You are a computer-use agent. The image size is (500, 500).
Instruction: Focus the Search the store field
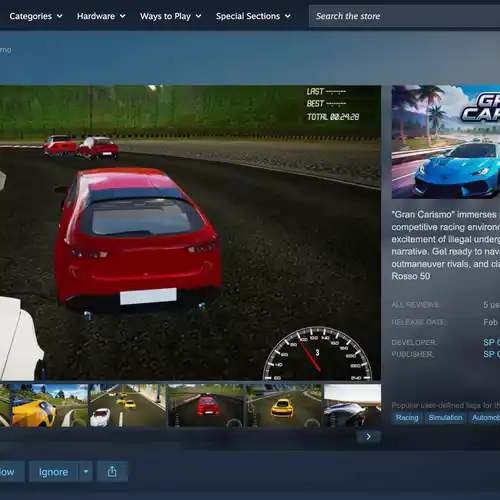(x=404, y=16)
